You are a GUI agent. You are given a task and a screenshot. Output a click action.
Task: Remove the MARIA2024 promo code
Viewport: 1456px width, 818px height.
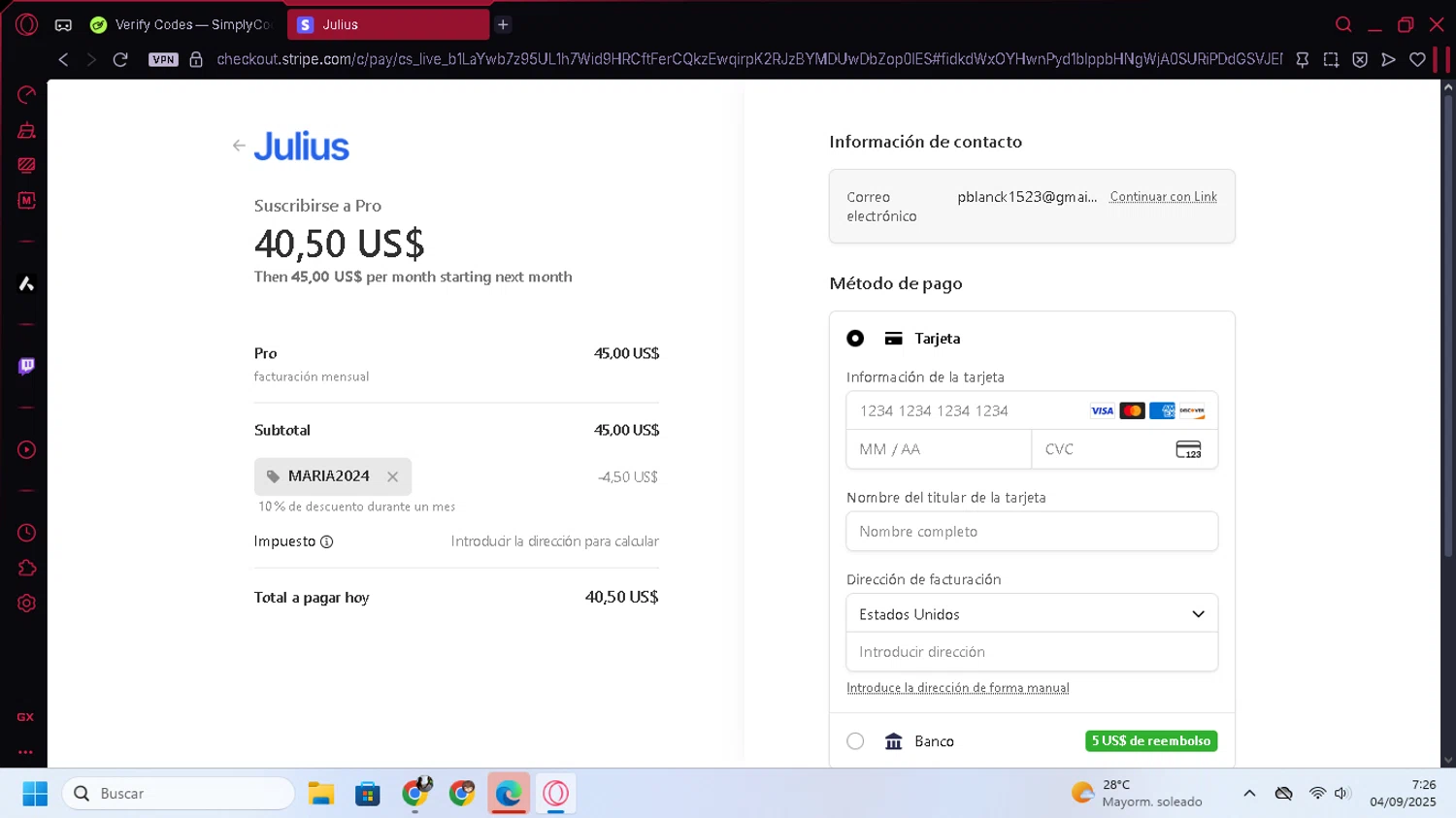click(392, 476)
